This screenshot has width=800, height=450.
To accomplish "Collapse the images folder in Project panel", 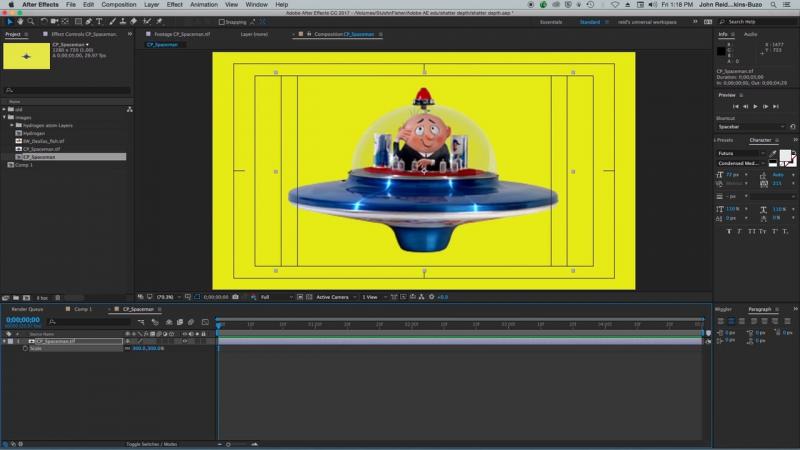I will (4, 117).
